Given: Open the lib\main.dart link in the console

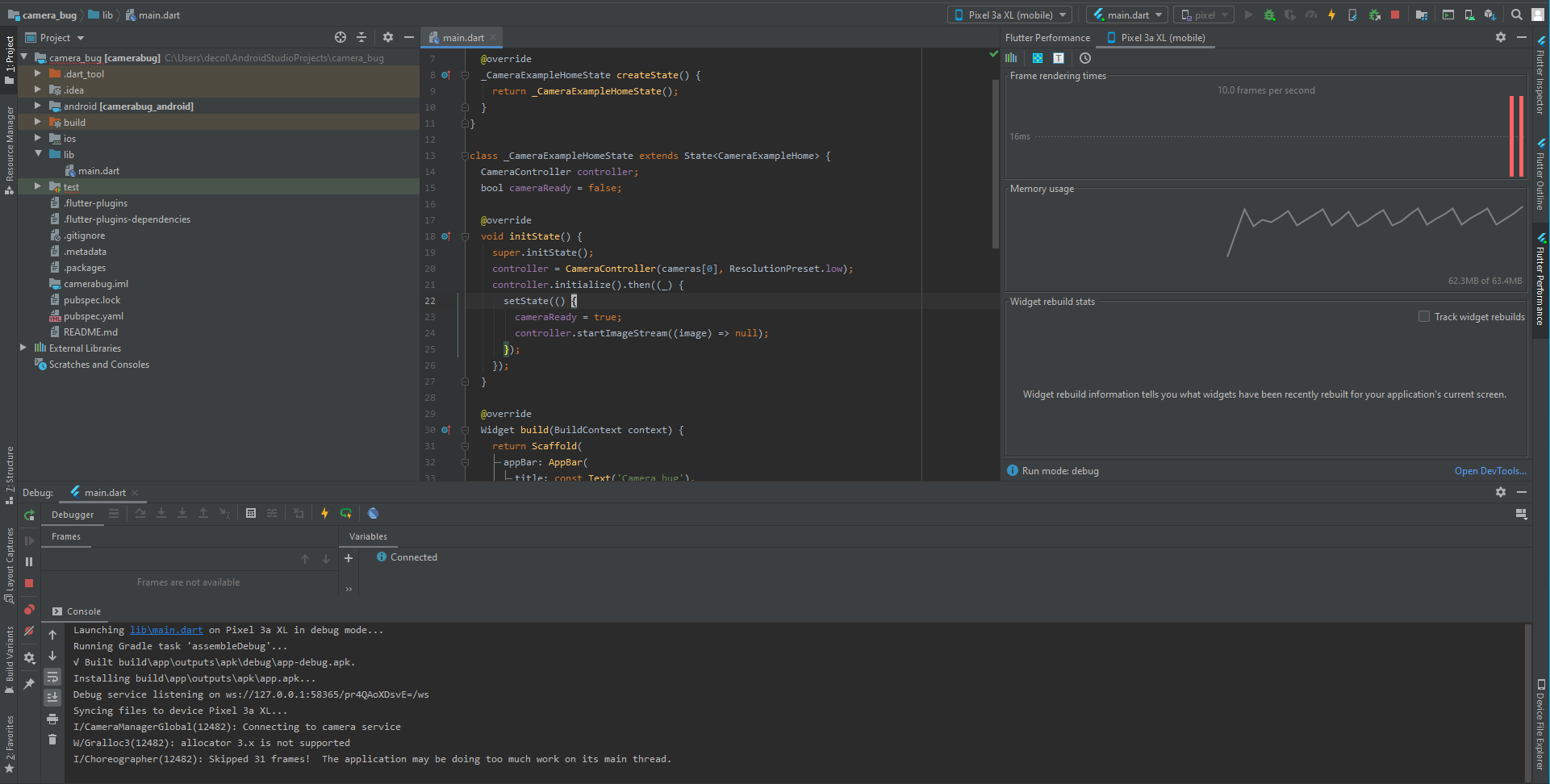Looking at the screenshot, I should [x=166, y=630].
